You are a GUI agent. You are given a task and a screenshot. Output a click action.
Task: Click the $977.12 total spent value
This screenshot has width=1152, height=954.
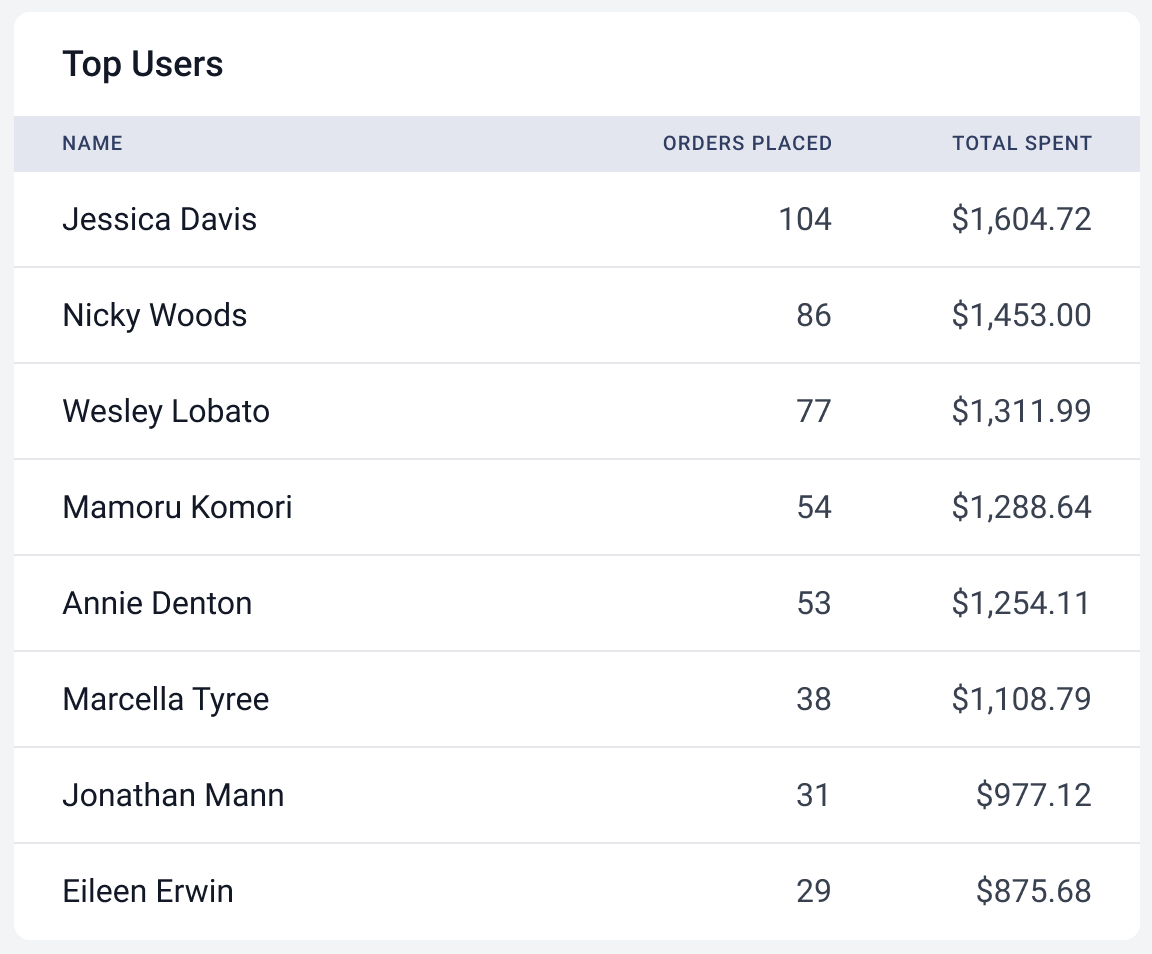click(x=1034, y=795)
